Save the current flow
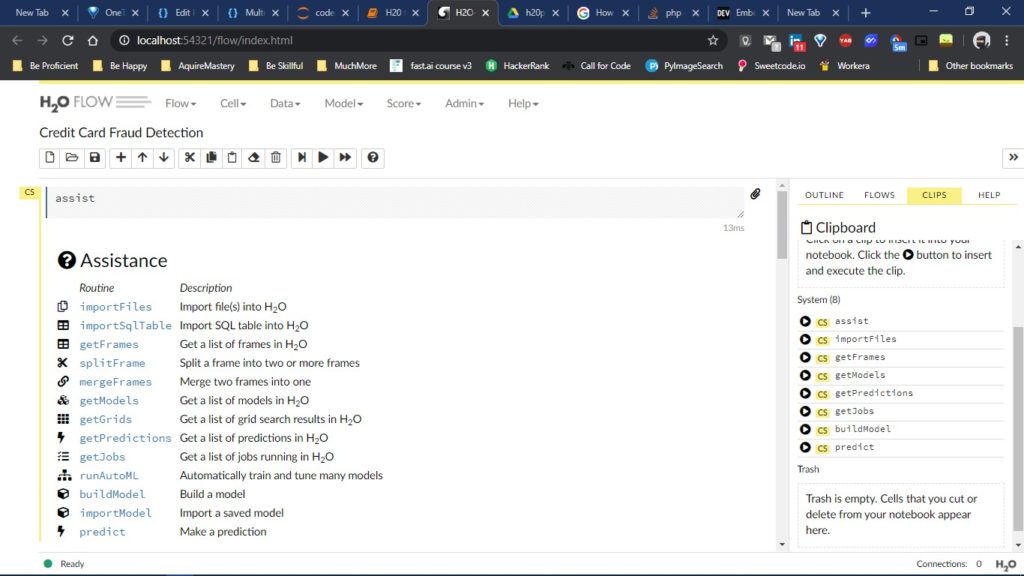1024x576 pixels. click(93, 157)
